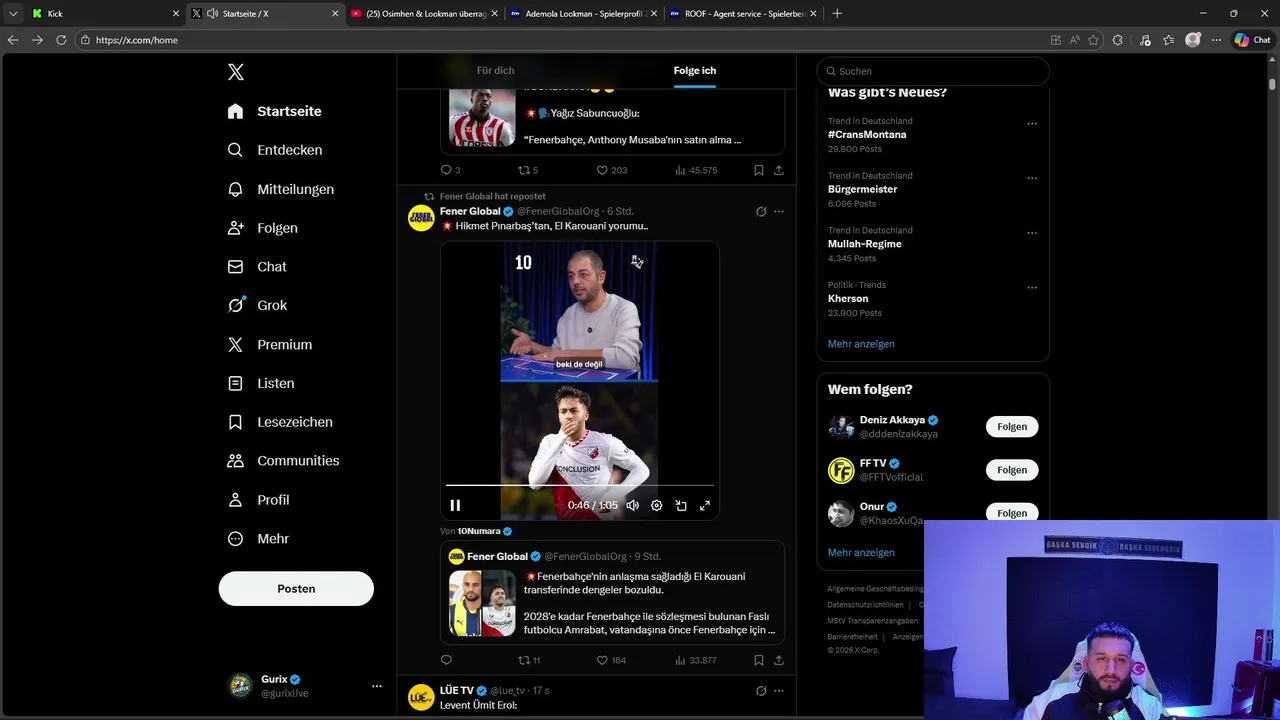Open LÜE TV profile avatar
The width and height of the screenshot is (1280, 720).
(x=421, y=697)
